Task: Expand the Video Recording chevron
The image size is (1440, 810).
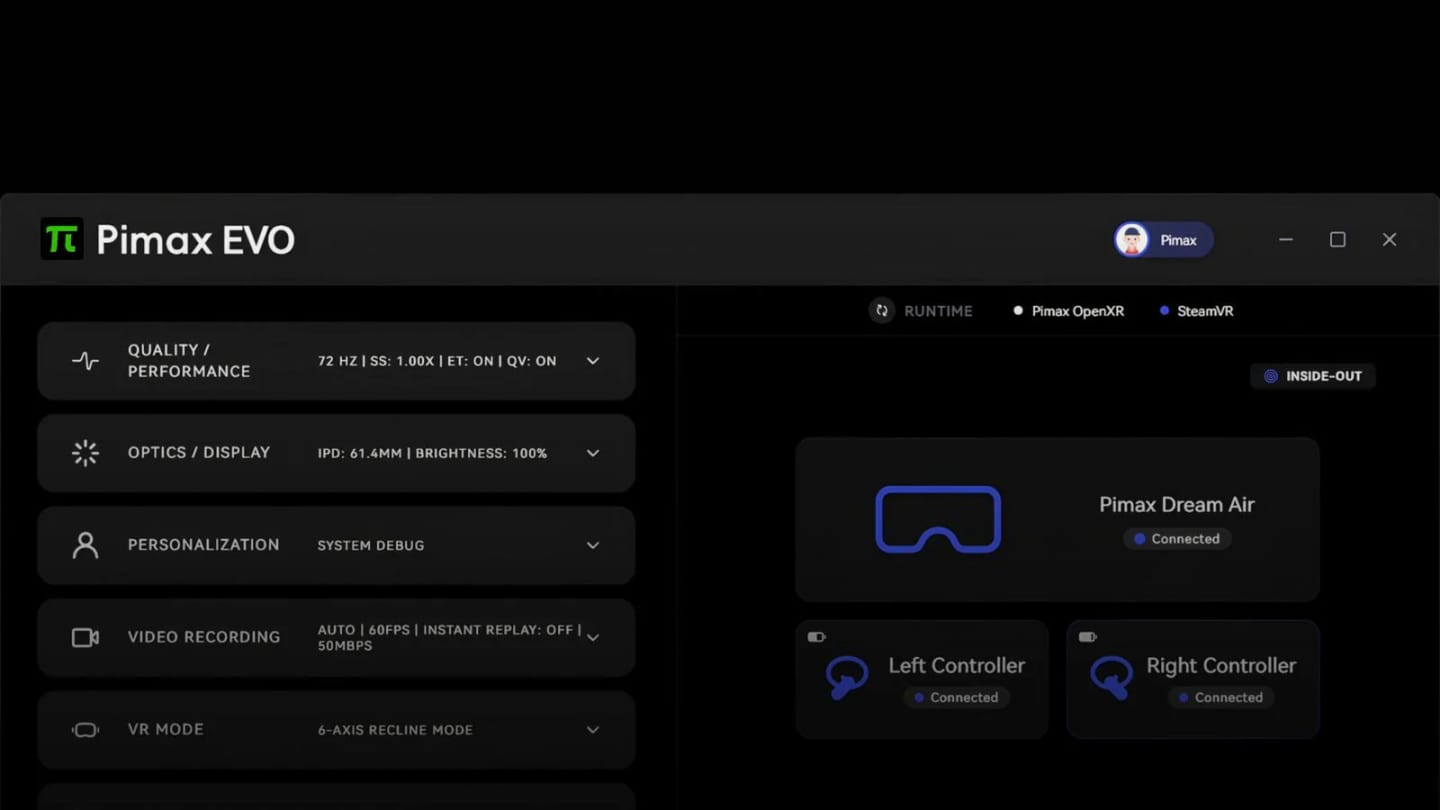Action: pos(593,637)
